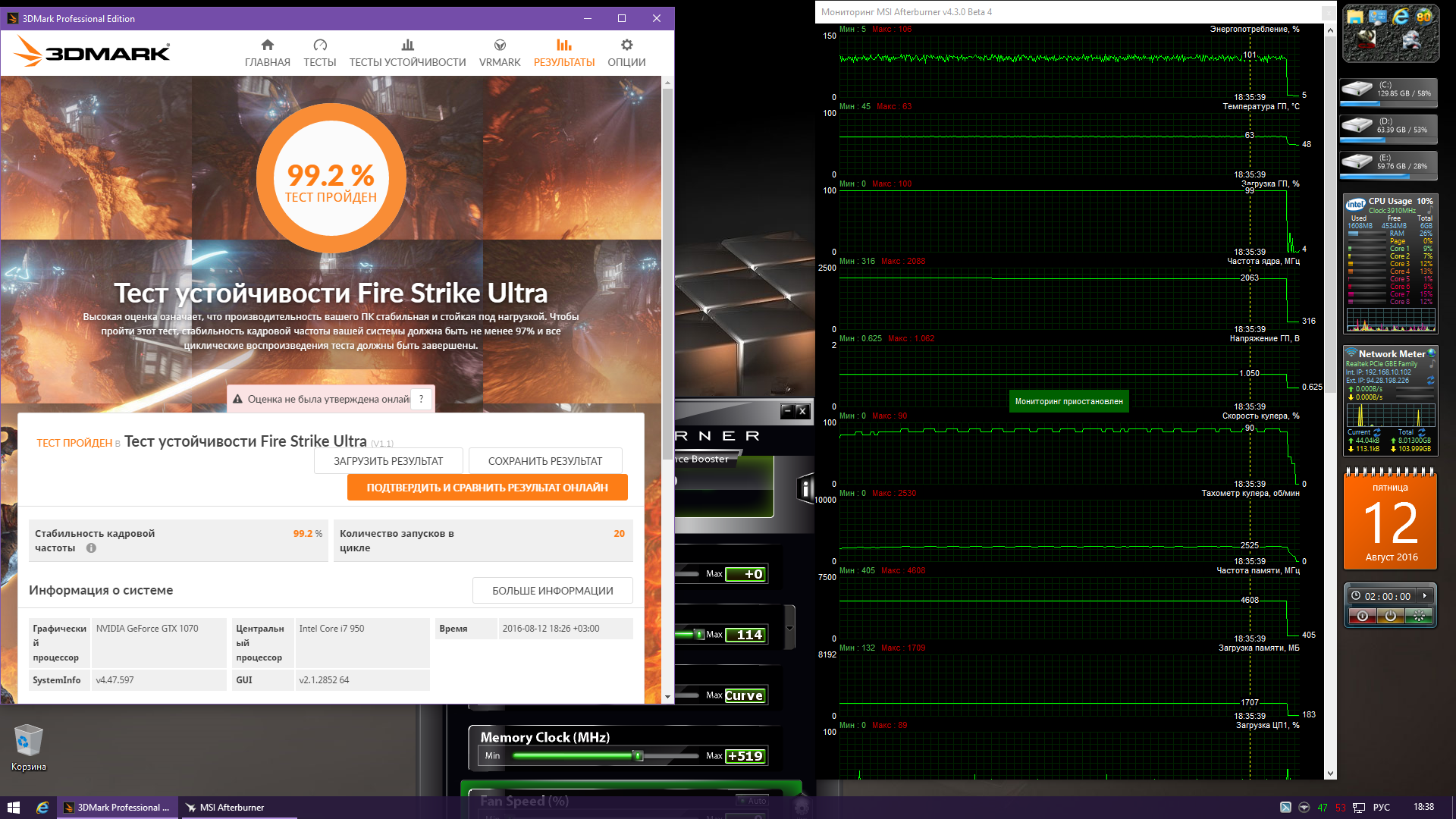Click the bottom scroll arrow of the Afterburner monitoring graph
The width and height of the screenshot is (1456, 819).
coord(1330,773)
